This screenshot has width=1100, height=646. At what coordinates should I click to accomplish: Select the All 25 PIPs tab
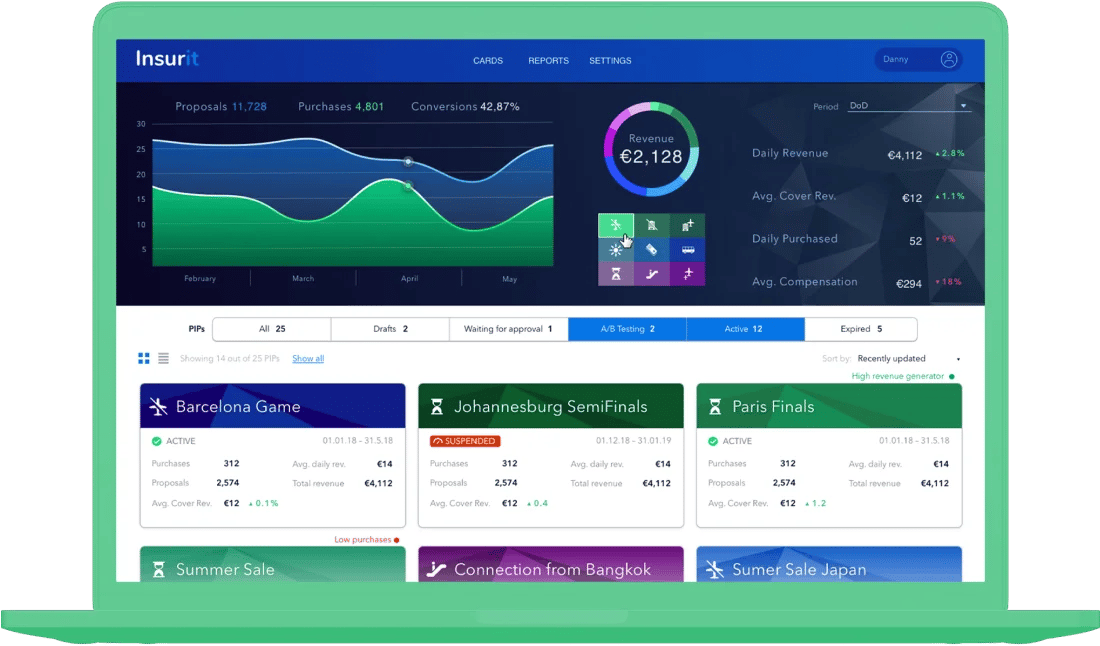click(271, 329)
